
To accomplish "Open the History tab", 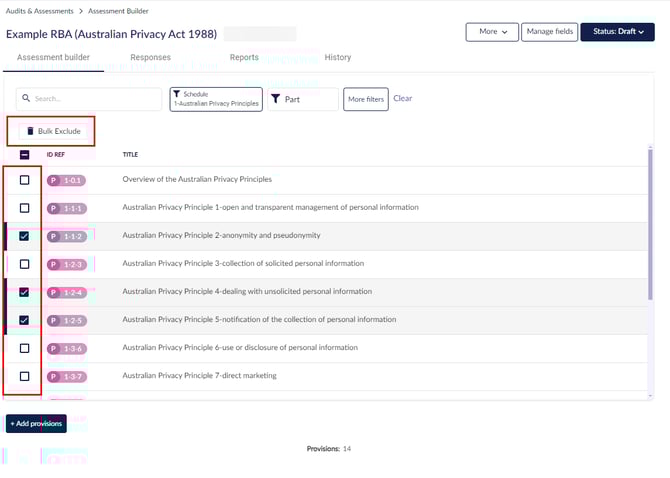I will click(x=338, y=58).
